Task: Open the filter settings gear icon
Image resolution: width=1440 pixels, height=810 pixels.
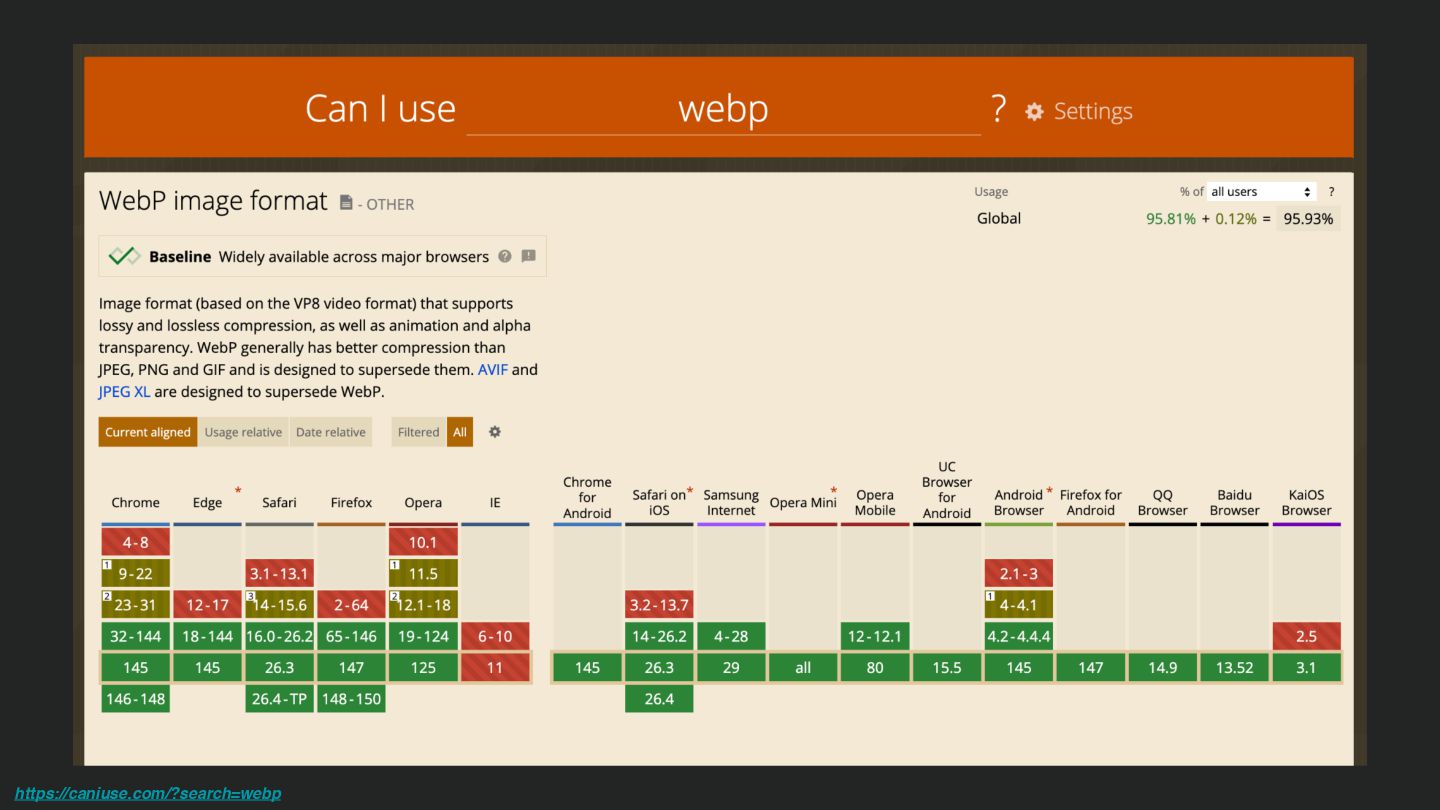Action: coord(494,432)
